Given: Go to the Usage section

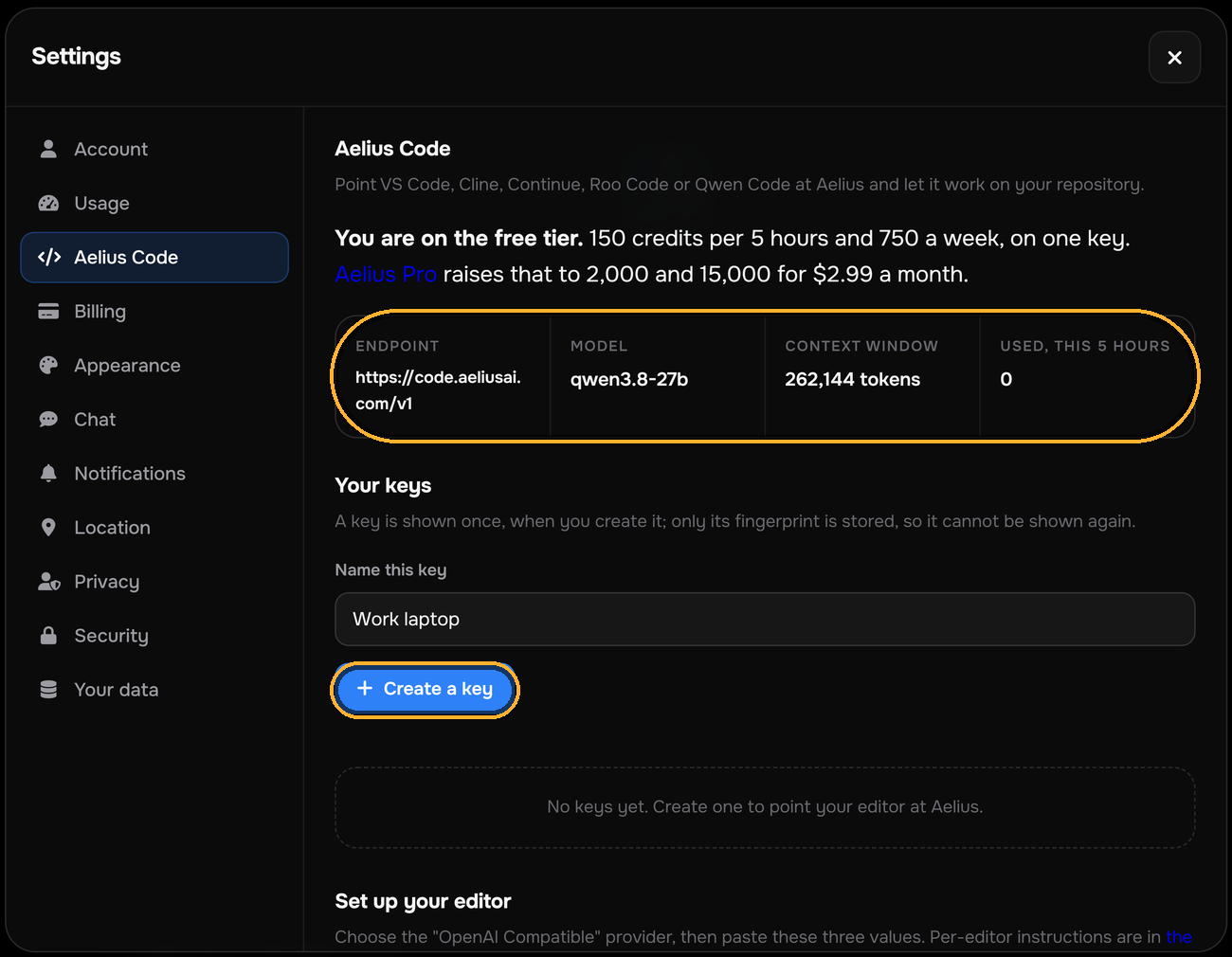Looking at the screenshot, I should click(x=154, y=203).
